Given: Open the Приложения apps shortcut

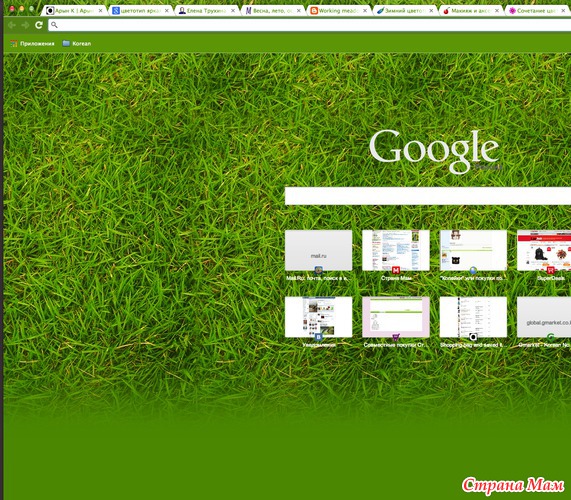Looking at the screenshot, I should (x=32, y=44).
